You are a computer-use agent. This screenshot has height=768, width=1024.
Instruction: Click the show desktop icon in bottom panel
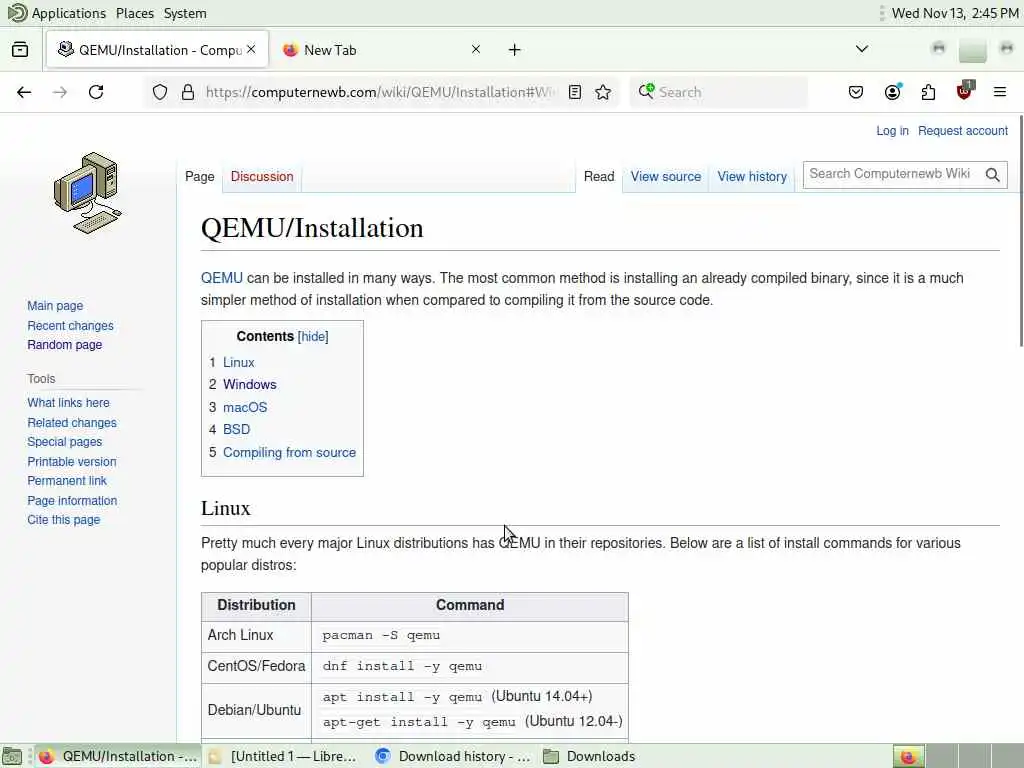click(x=12, y=756)
